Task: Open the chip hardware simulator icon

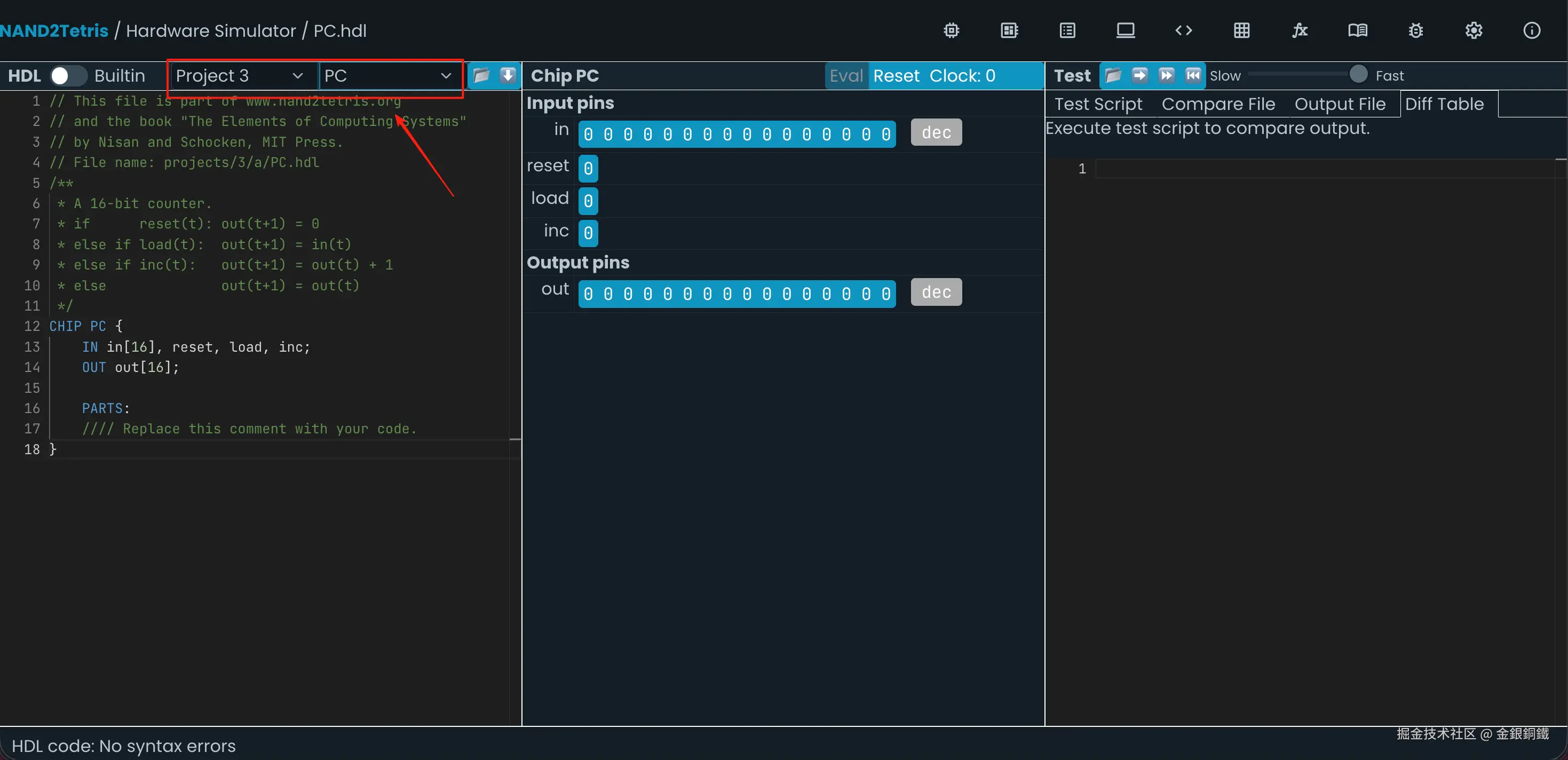Action: [x=951, y=30]
